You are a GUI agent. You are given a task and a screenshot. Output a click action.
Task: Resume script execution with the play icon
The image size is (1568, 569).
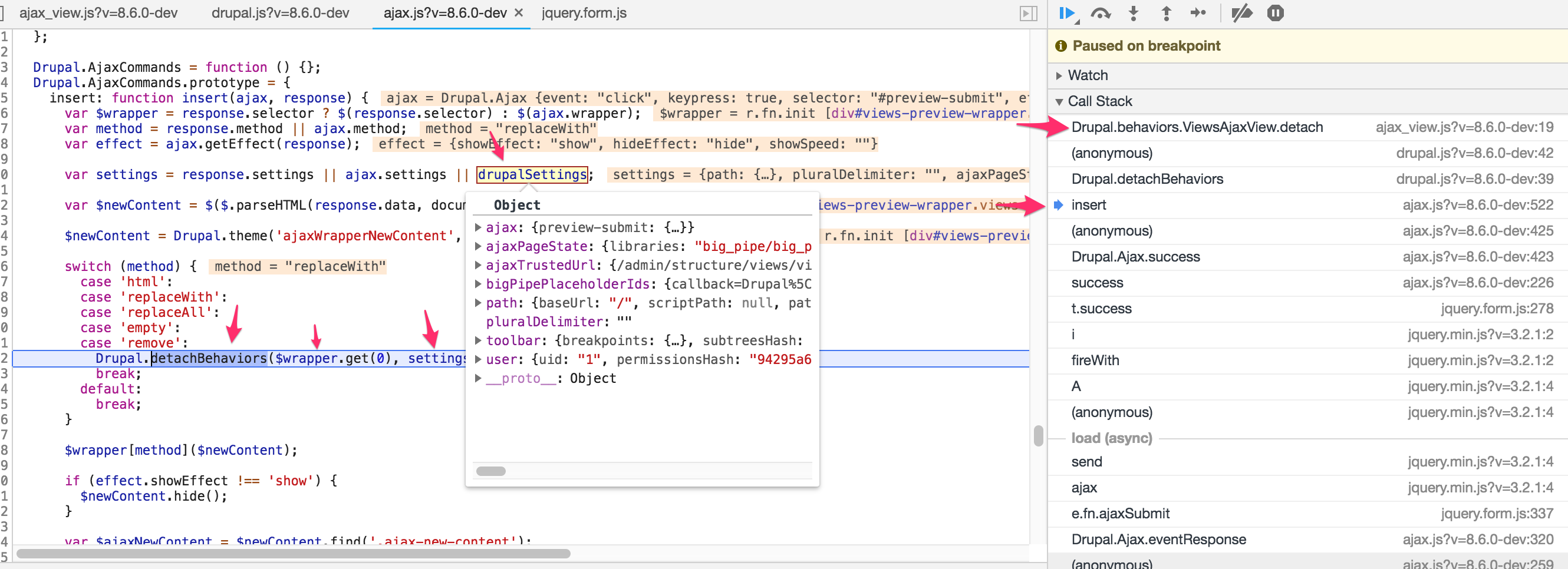(x=1066, y=14)
